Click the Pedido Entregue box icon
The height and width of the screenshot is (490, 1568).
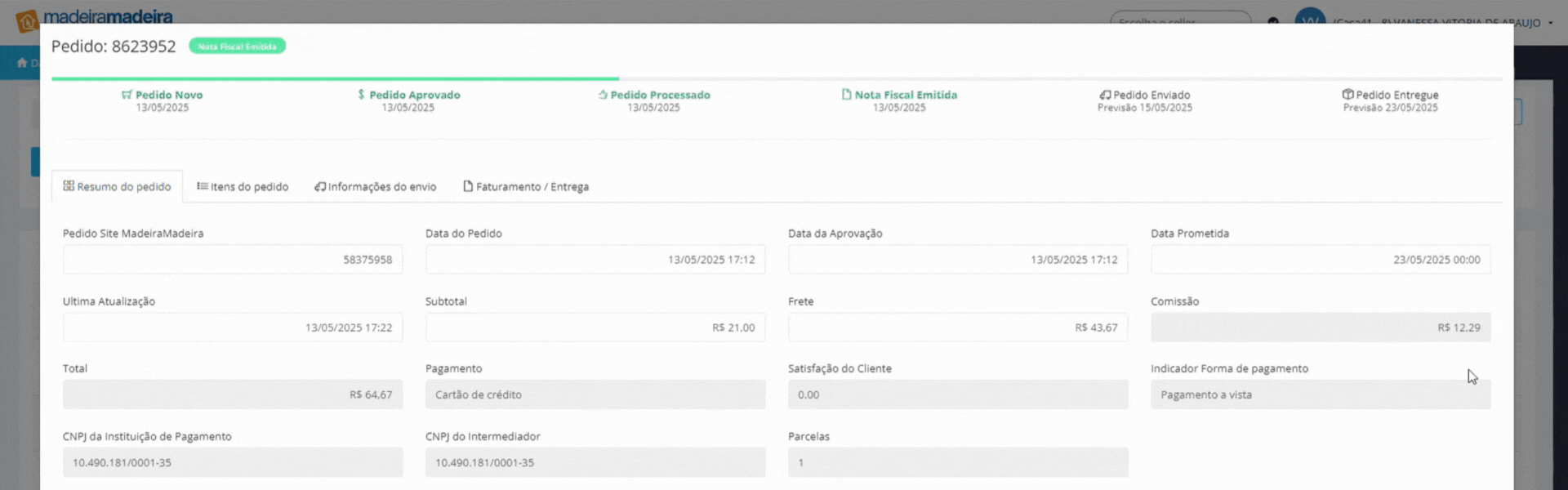tap(1347, 95)
